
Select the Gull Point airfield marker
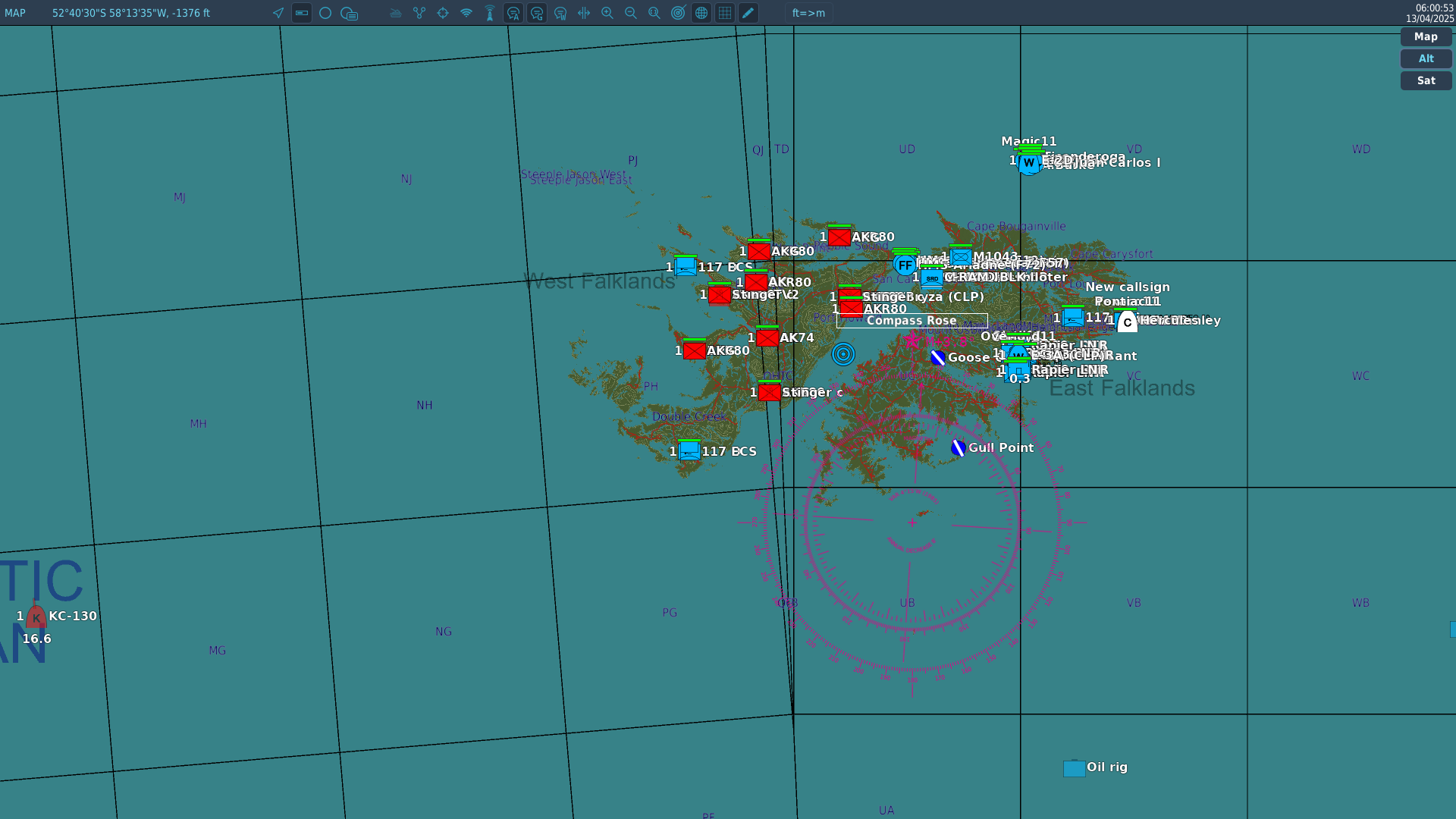pyautogui.click(x=959, y=448)
